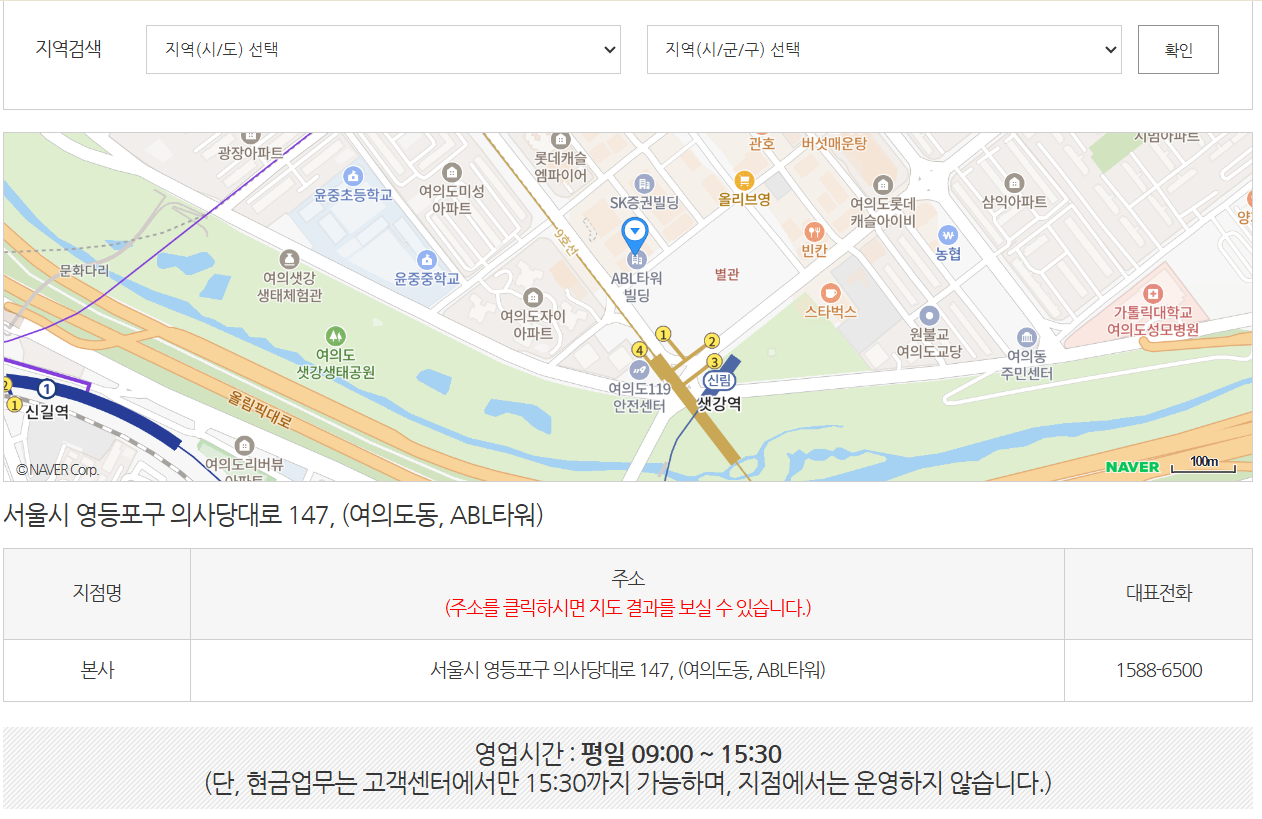This screenshot has width=1262, height=819.
Task: Open the 지역(시/도) 선택 dropdown
Action: 383,49
